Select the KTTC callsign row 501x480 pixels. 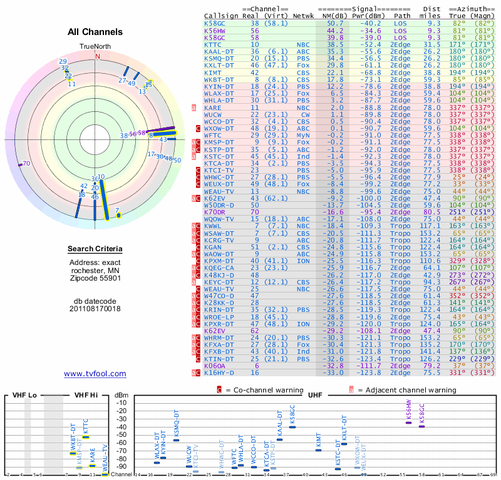[349, 45]
